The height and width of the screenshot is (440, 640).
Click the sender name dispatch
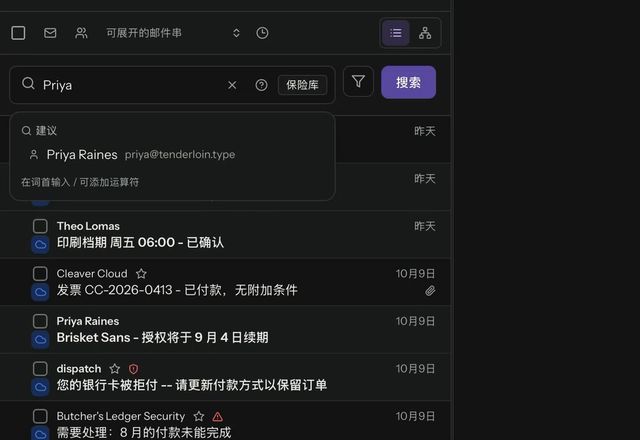click(x=79, y=369)
